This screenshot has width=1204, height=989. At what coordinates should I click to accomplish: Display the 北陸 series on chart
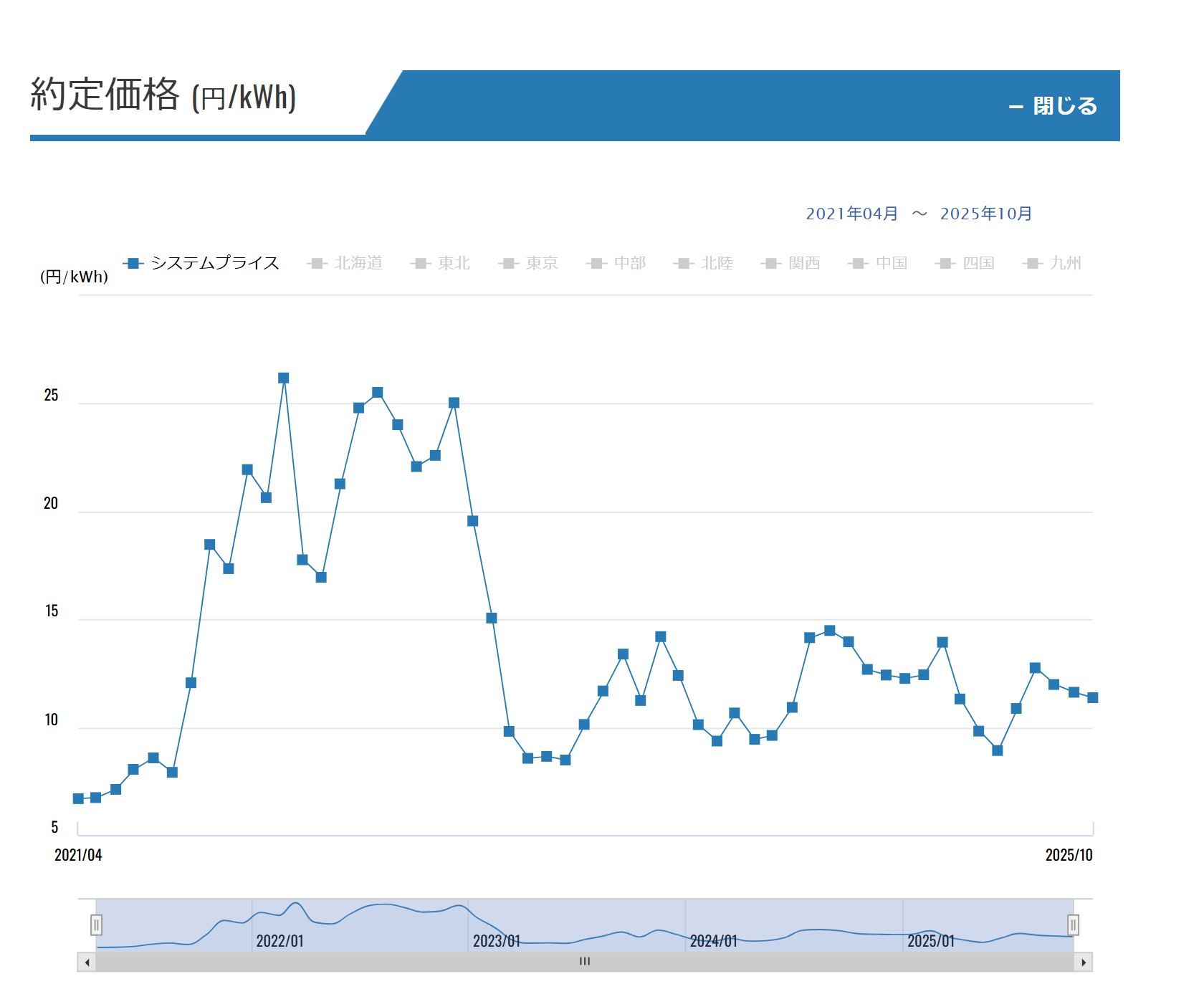coord(704,263)
